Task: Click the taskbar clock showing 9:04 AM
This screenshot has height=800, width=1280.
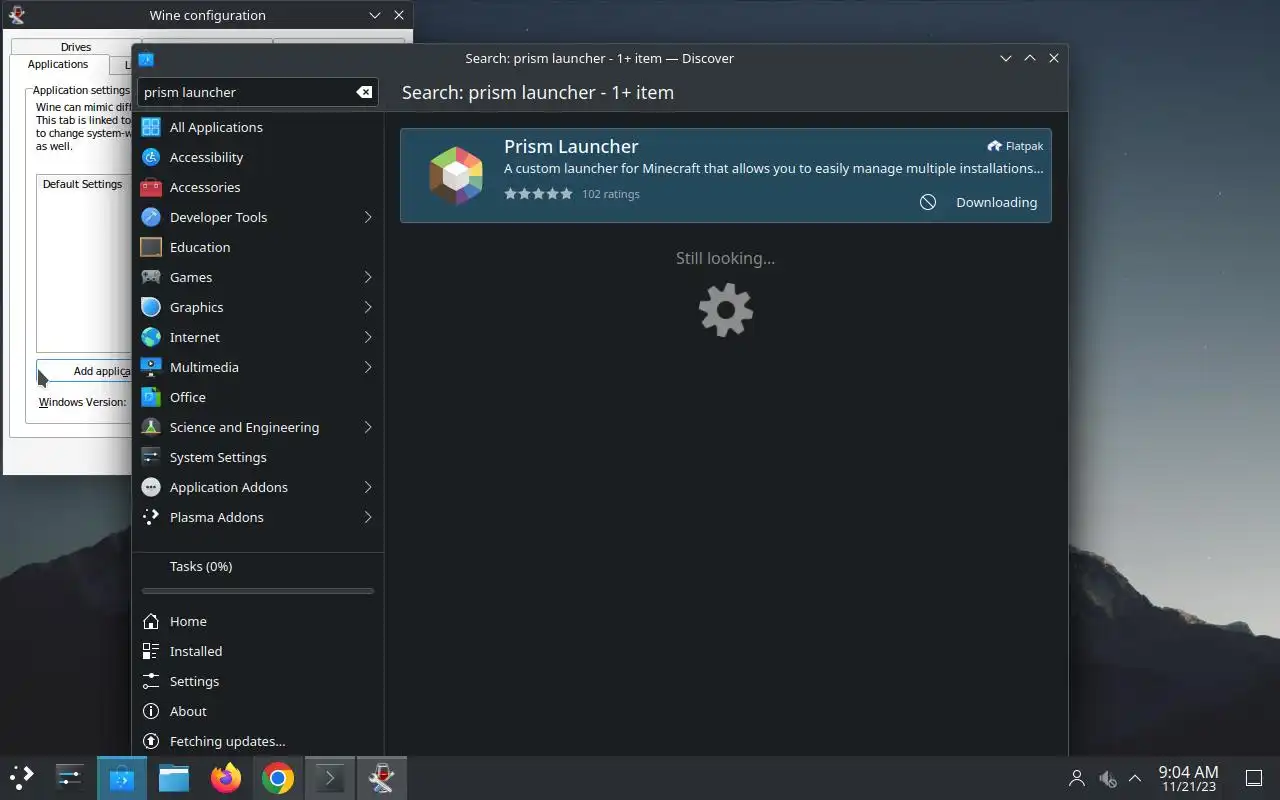Action: [1188, 778]
